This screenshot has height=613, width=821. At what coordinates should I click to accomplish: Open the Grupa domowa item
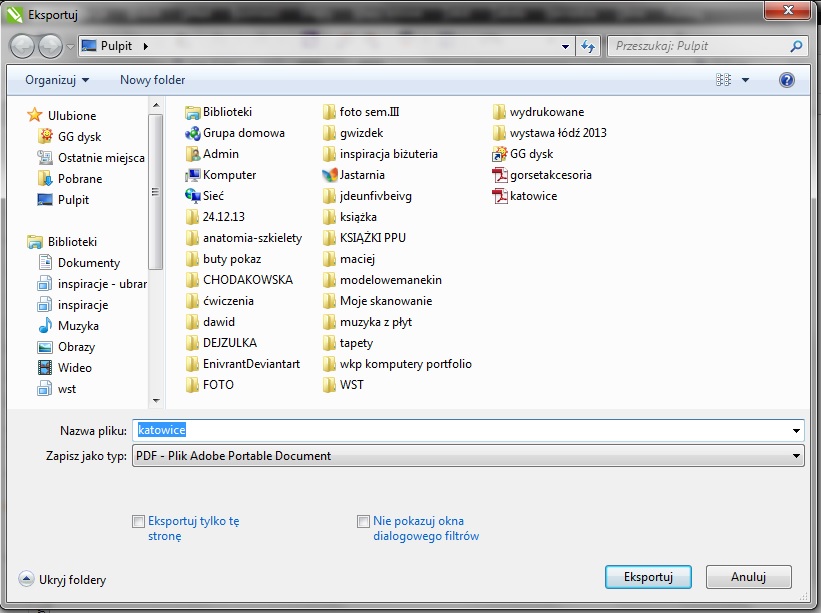[242, 133]
